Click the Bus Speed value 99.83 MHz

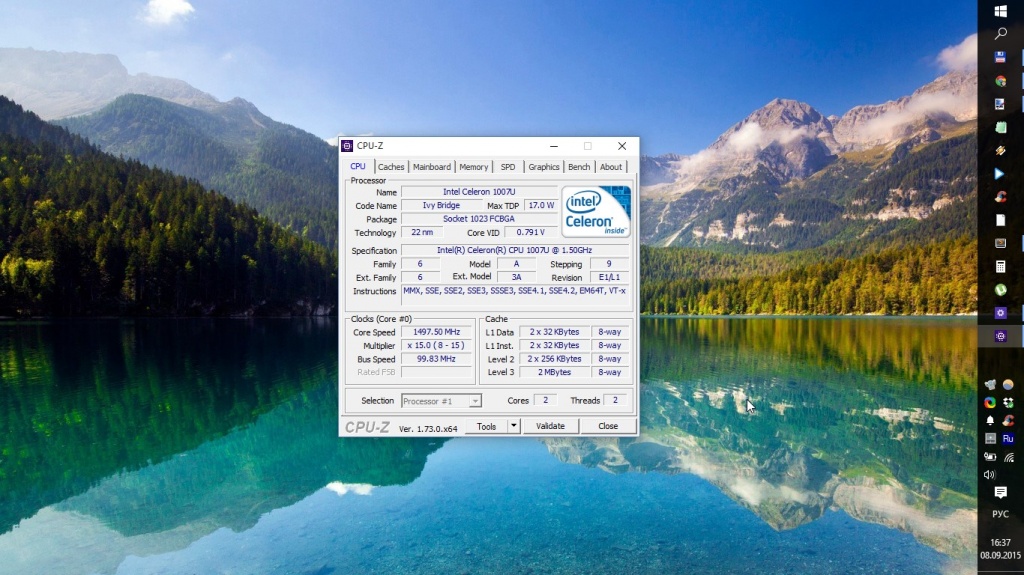436,359
